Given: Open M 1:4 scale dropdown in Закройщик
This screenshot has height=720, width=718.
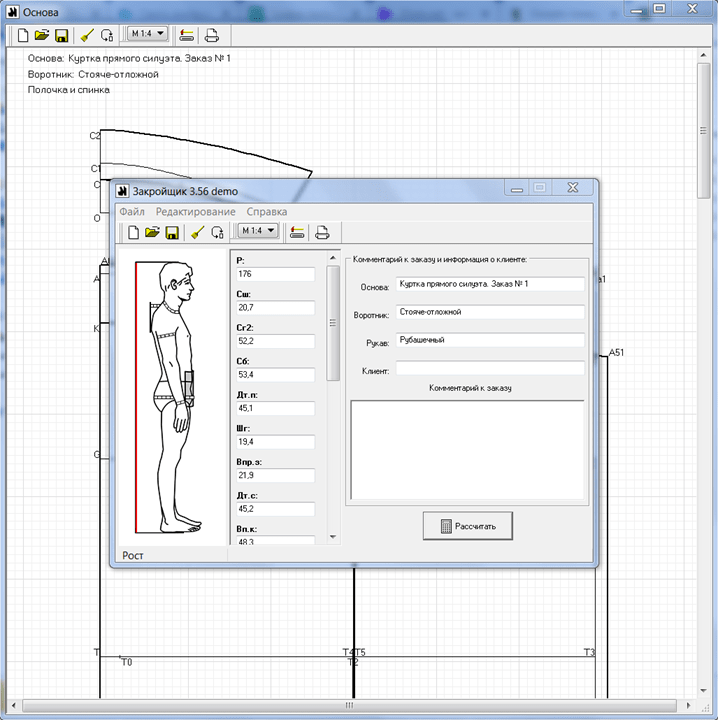Looking at the screenshot, I should 258,231.
